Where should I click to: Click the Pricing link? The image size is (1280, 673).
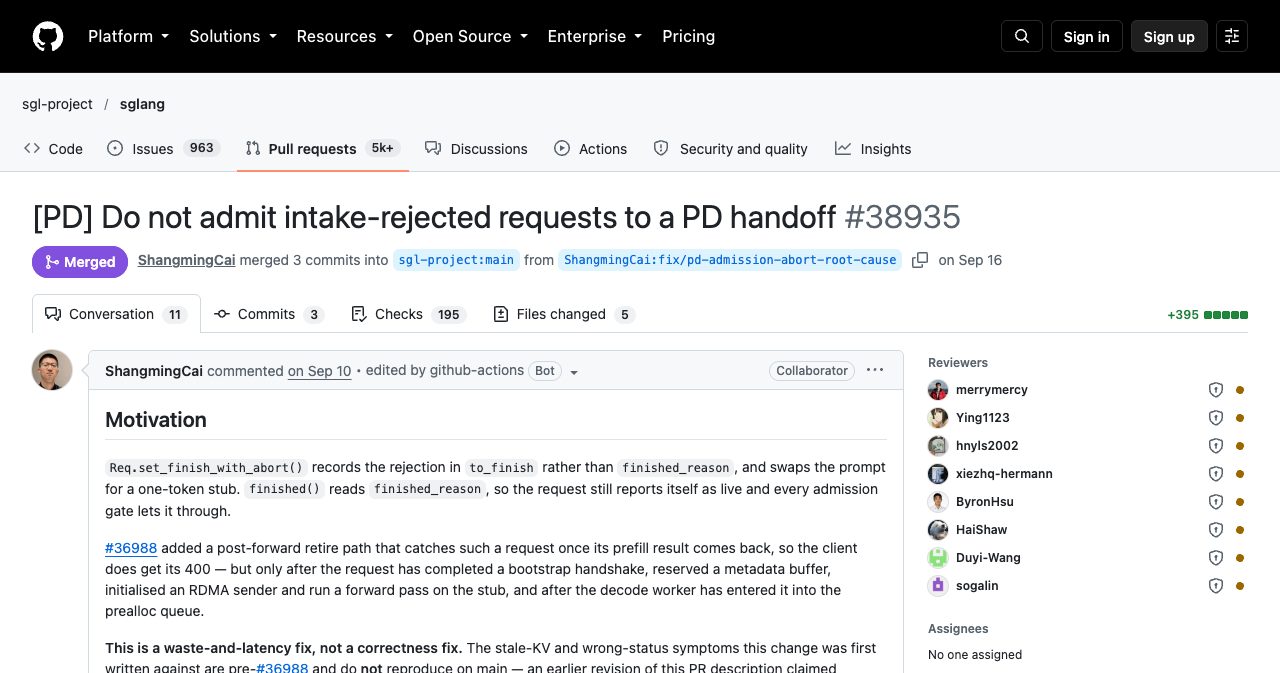(688, 36)
